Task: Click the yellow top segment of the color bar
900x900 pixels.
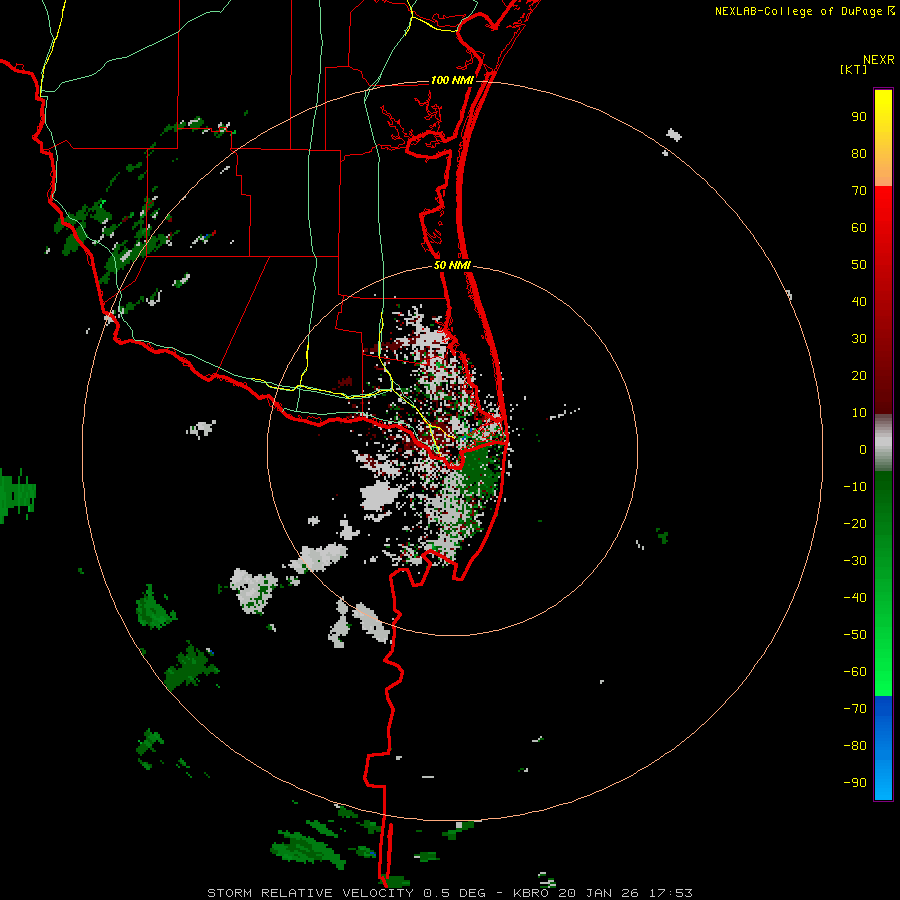Action: pos(883,138)
